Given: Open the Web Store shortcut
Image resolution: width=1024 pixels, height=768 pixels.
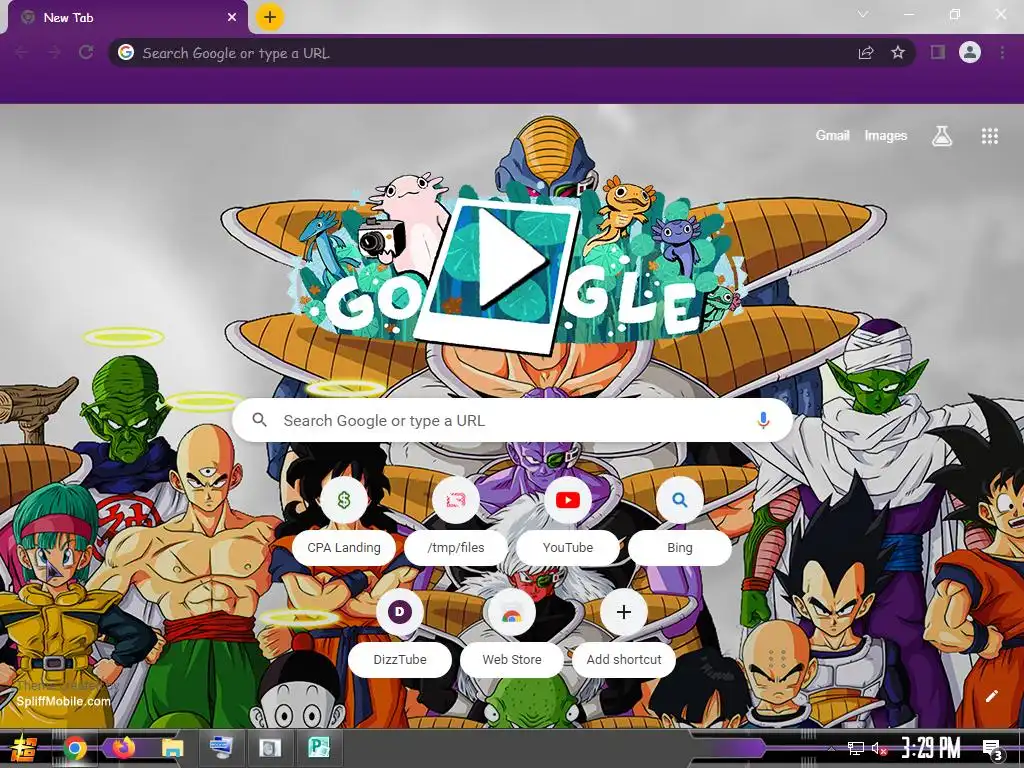Looking at the screenshot, I should 511,632.
